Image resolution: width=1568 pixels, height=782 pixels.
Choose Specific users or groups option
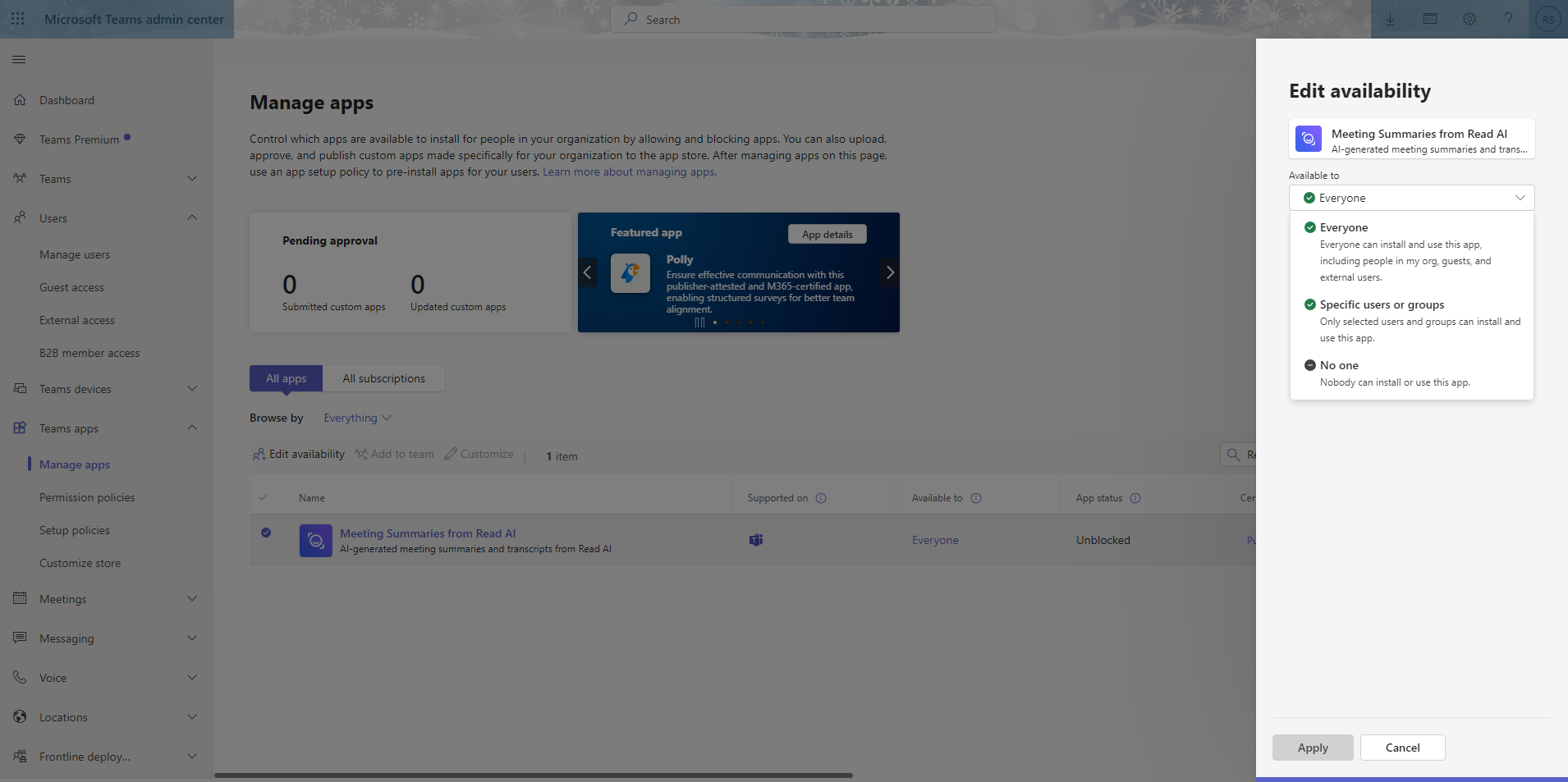(x=1412, y=321)
